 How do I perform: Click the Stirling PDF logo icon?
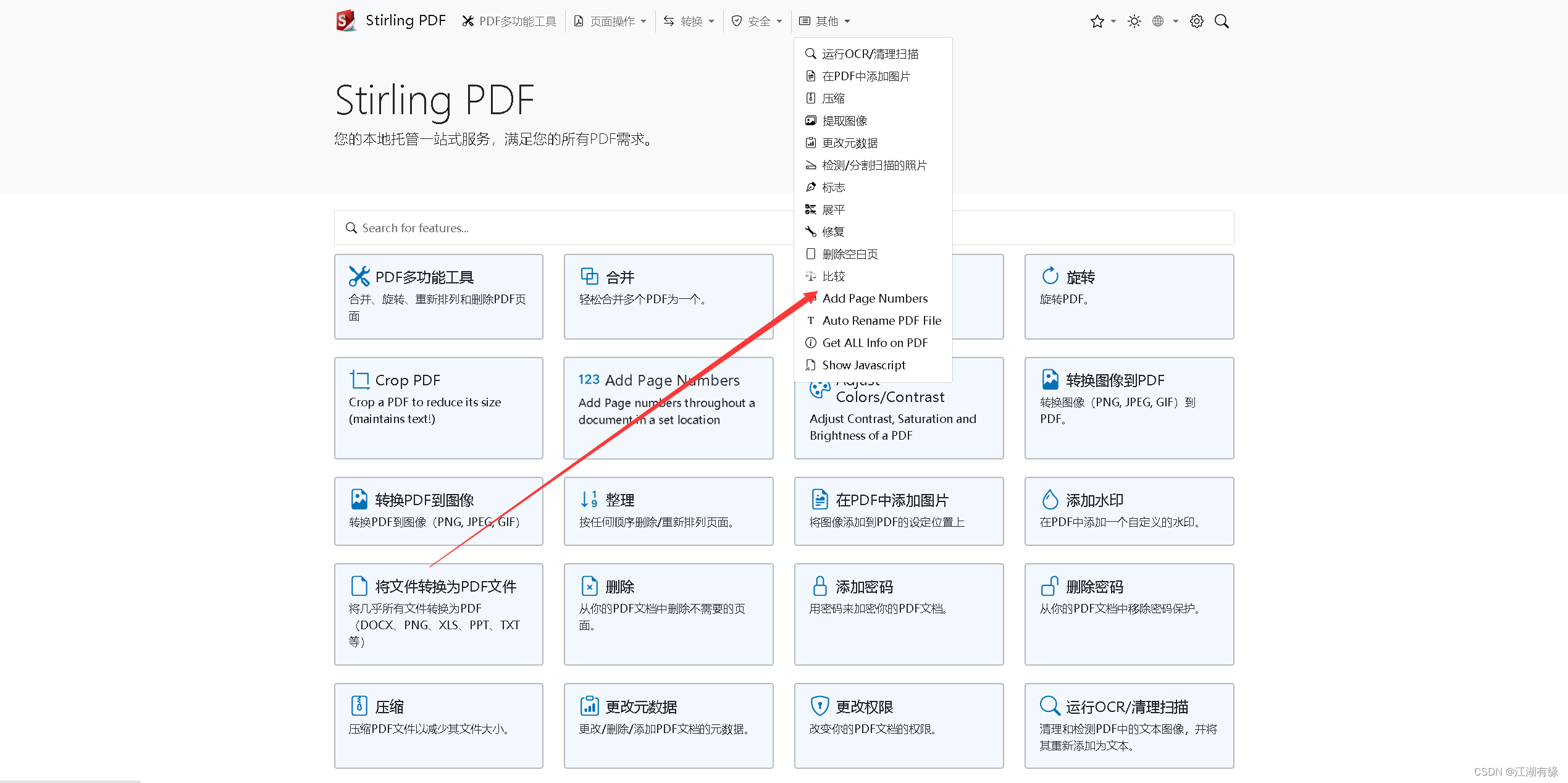pyautogui.click(x=346, y=21)
